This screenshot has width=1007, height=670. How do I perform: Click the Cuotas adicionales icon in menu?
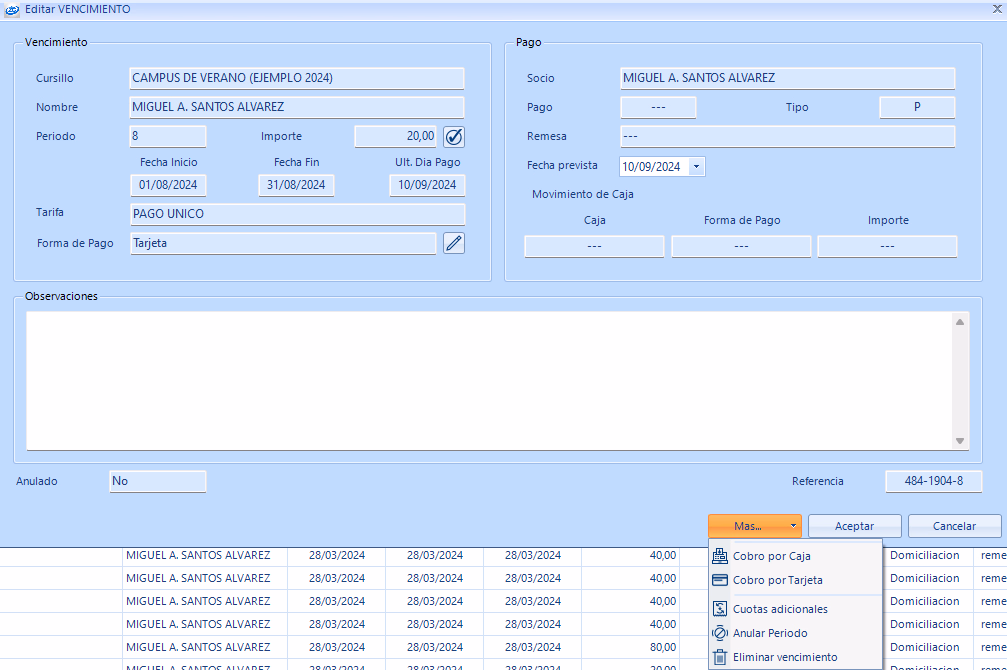point(720,609)
